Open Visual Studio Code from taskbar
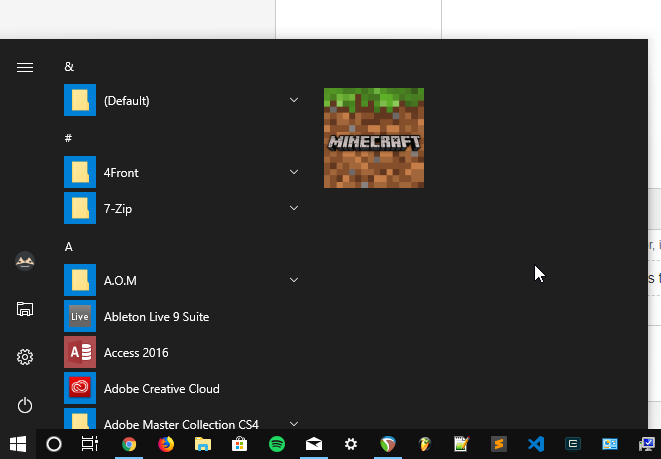661x459 pixels. [x=536, y=444]
